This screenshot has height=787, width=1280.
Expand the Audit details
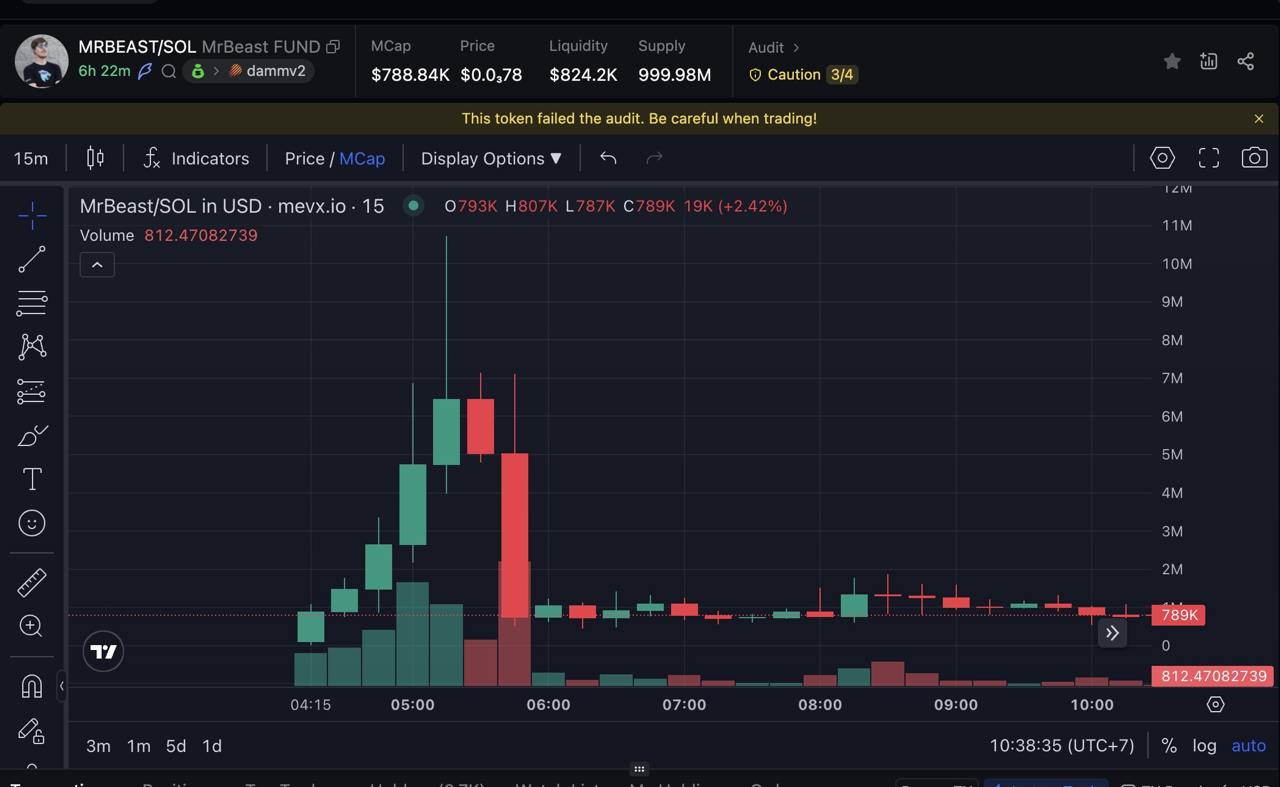[x=774, y=47]
